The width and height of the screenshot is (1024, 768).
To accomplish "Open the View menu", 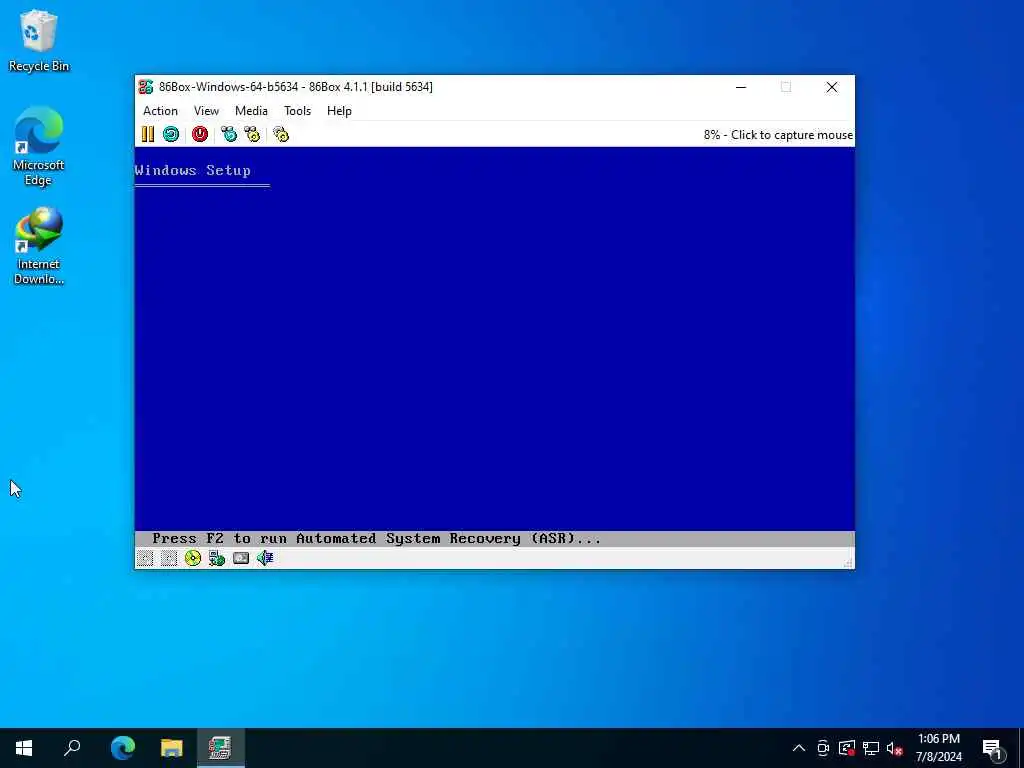I will click(x=206, y=111).
